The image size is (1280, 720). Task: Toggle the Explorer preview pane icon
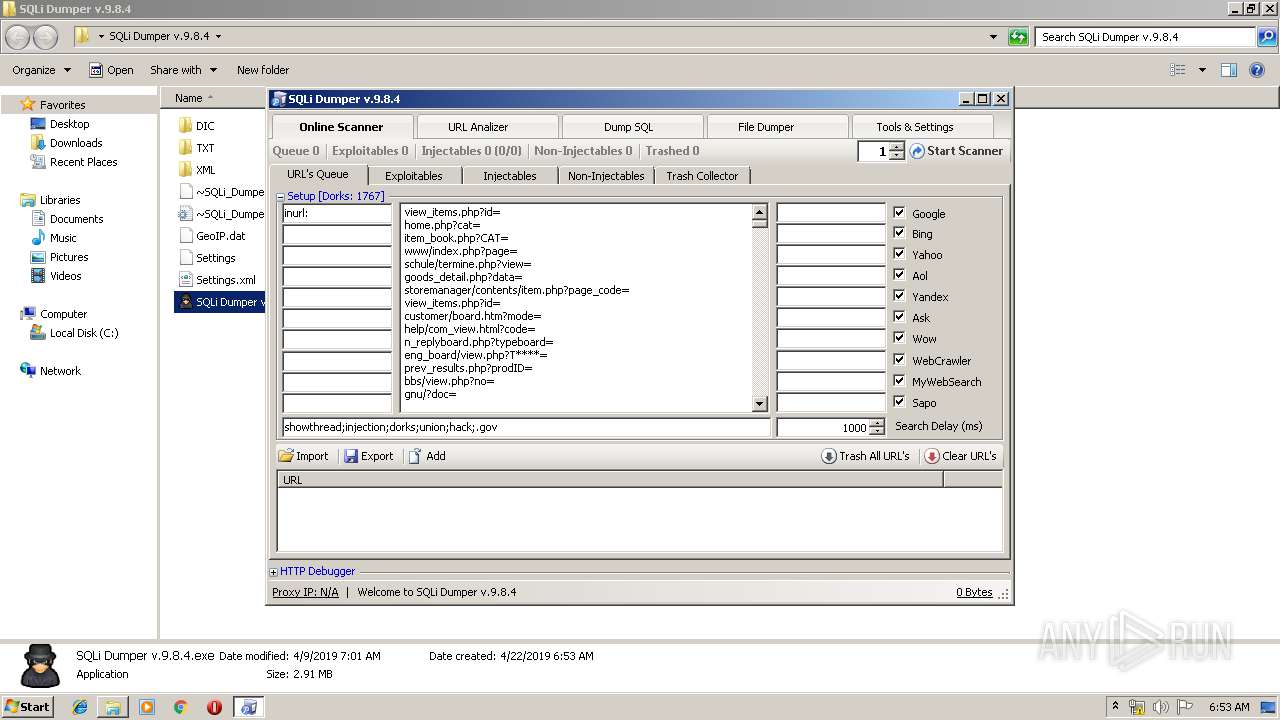tap(1229, 70)
